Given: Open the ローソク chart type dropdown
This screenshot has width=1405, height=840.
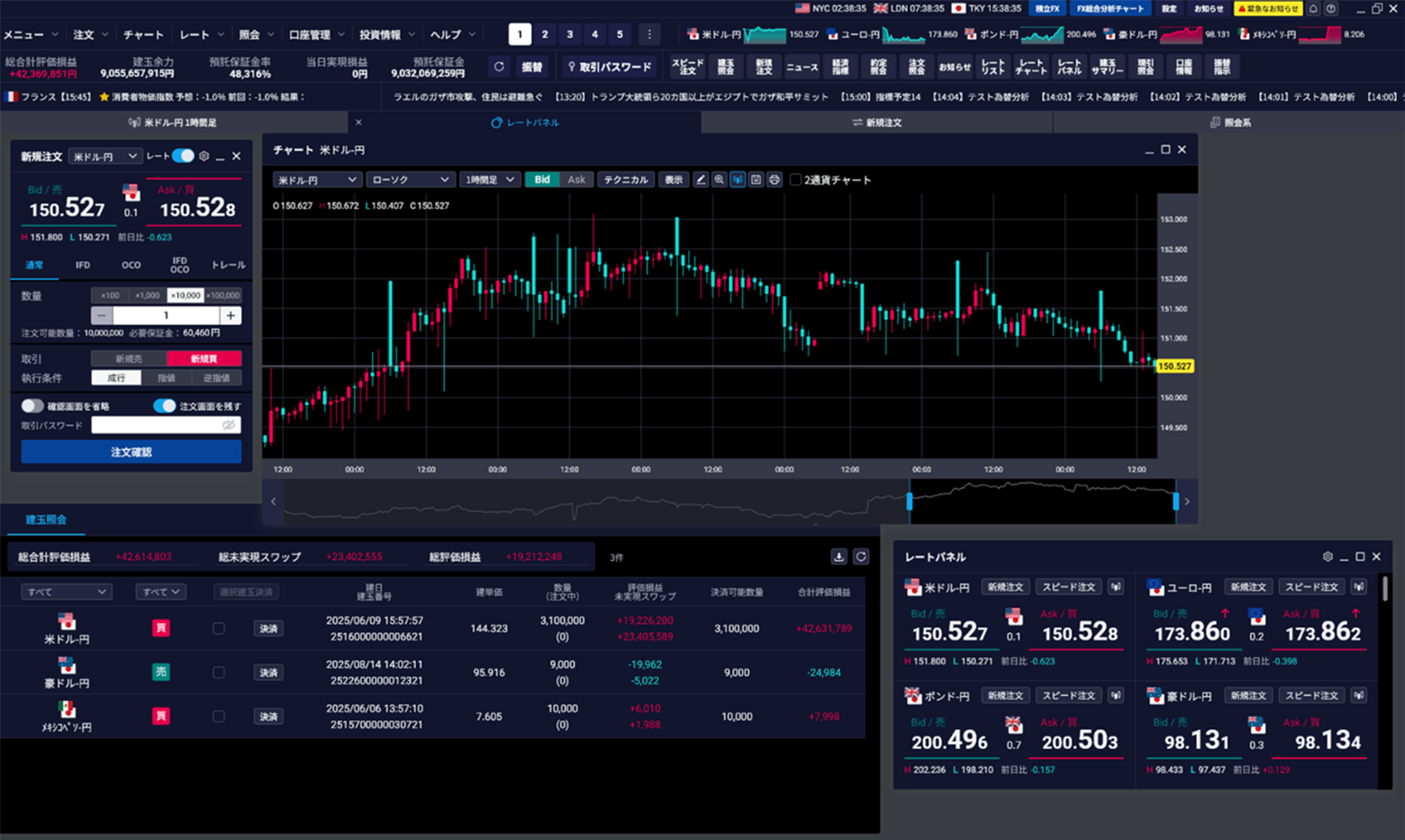Looking at the screenshot, I should [410, 179].
